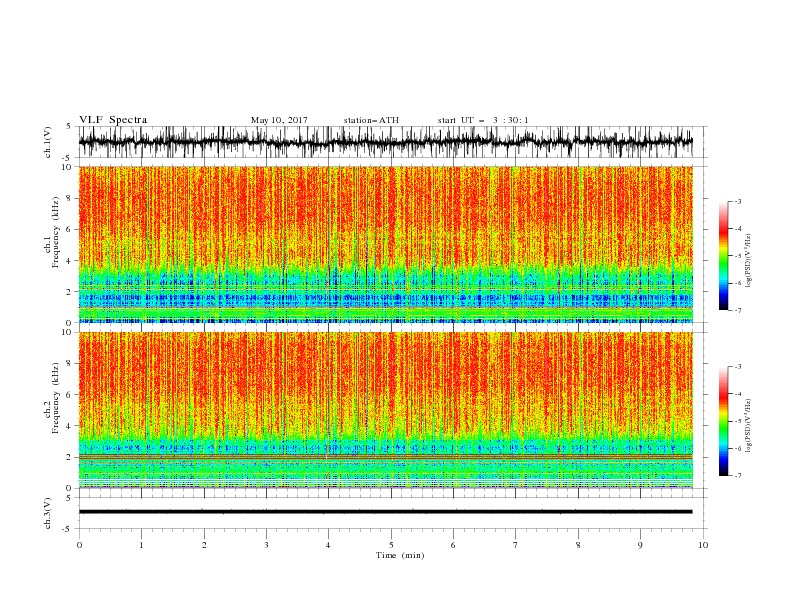Click the ch.3 voltage trace

385,512
